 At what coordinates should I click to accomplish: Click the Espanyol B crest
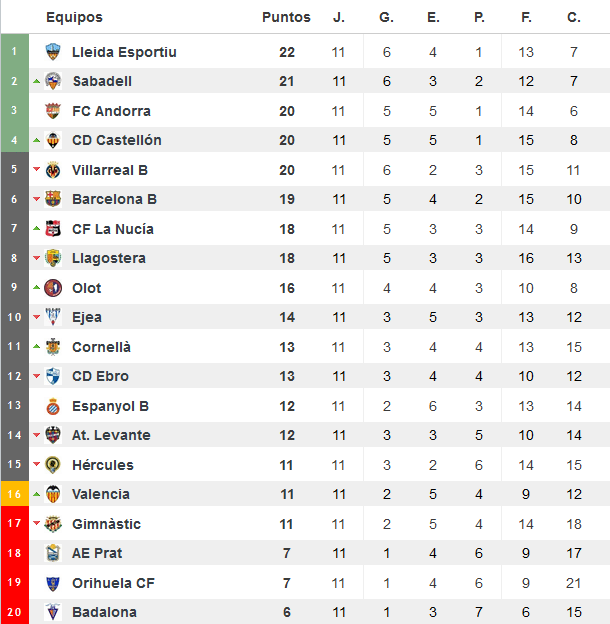pos(53,406)
